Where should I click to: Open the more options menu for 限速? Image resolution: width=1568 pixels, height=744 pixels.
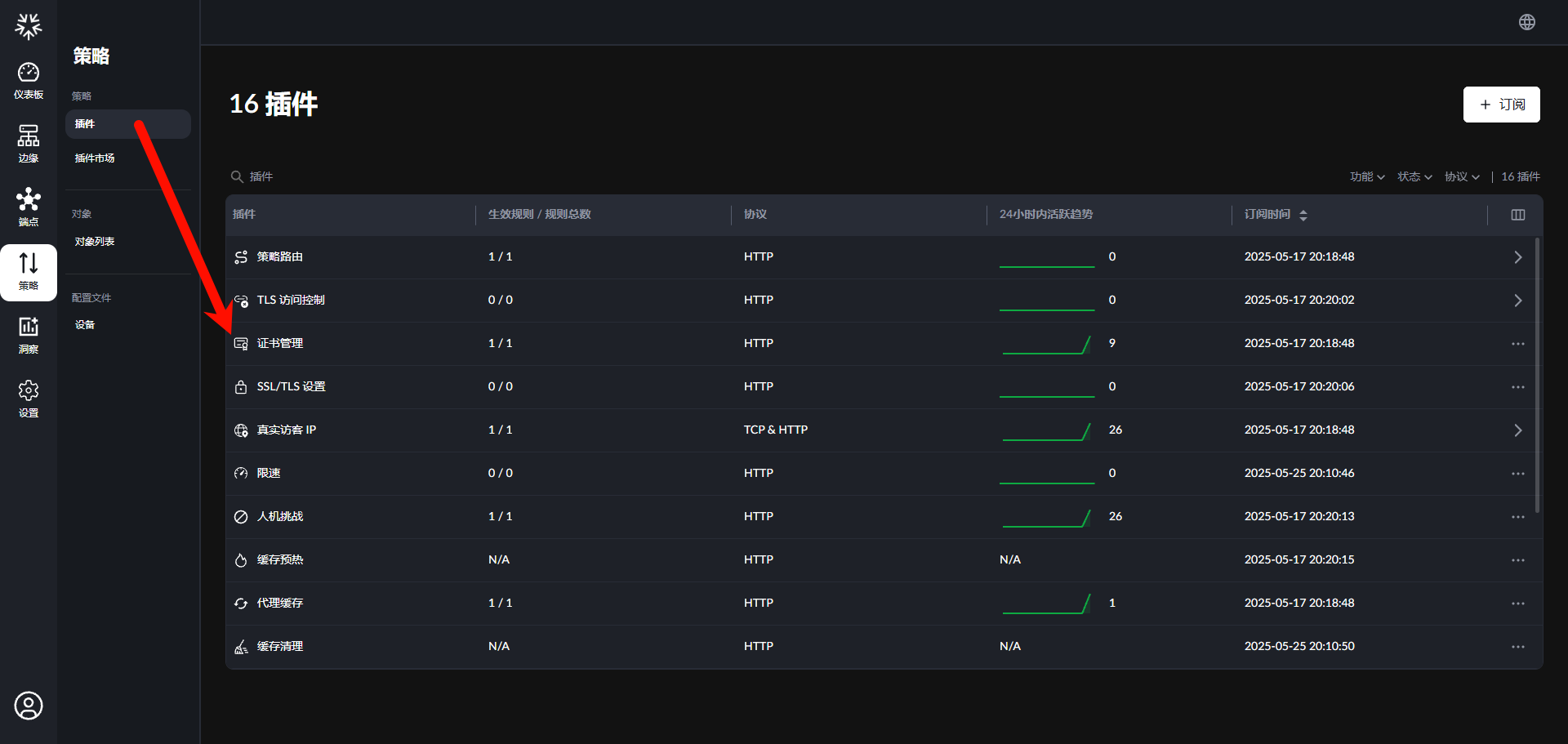pos(1518,474)
